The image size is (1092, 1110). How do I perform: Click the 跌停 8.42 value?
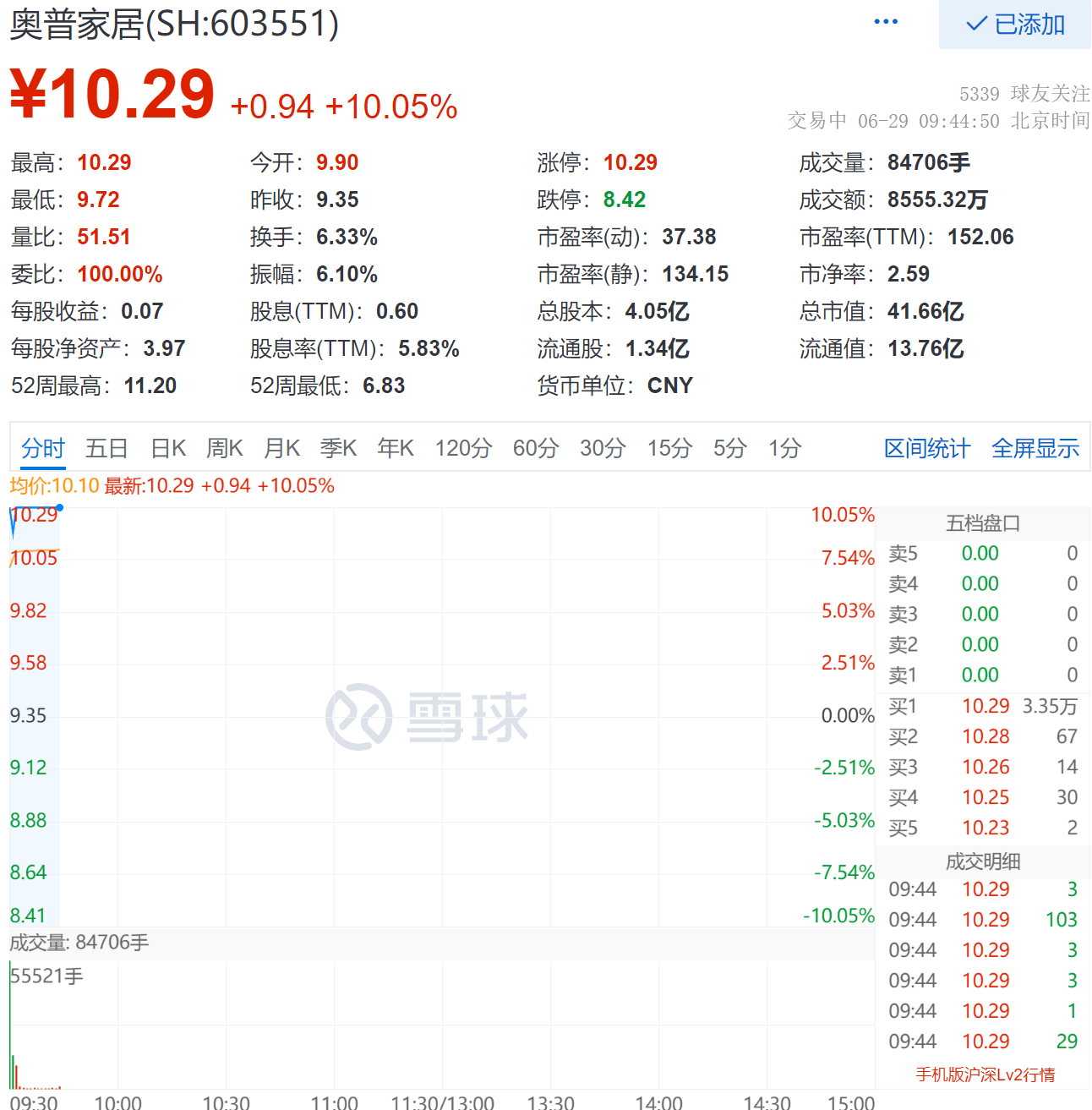click(x=625, y=200)
